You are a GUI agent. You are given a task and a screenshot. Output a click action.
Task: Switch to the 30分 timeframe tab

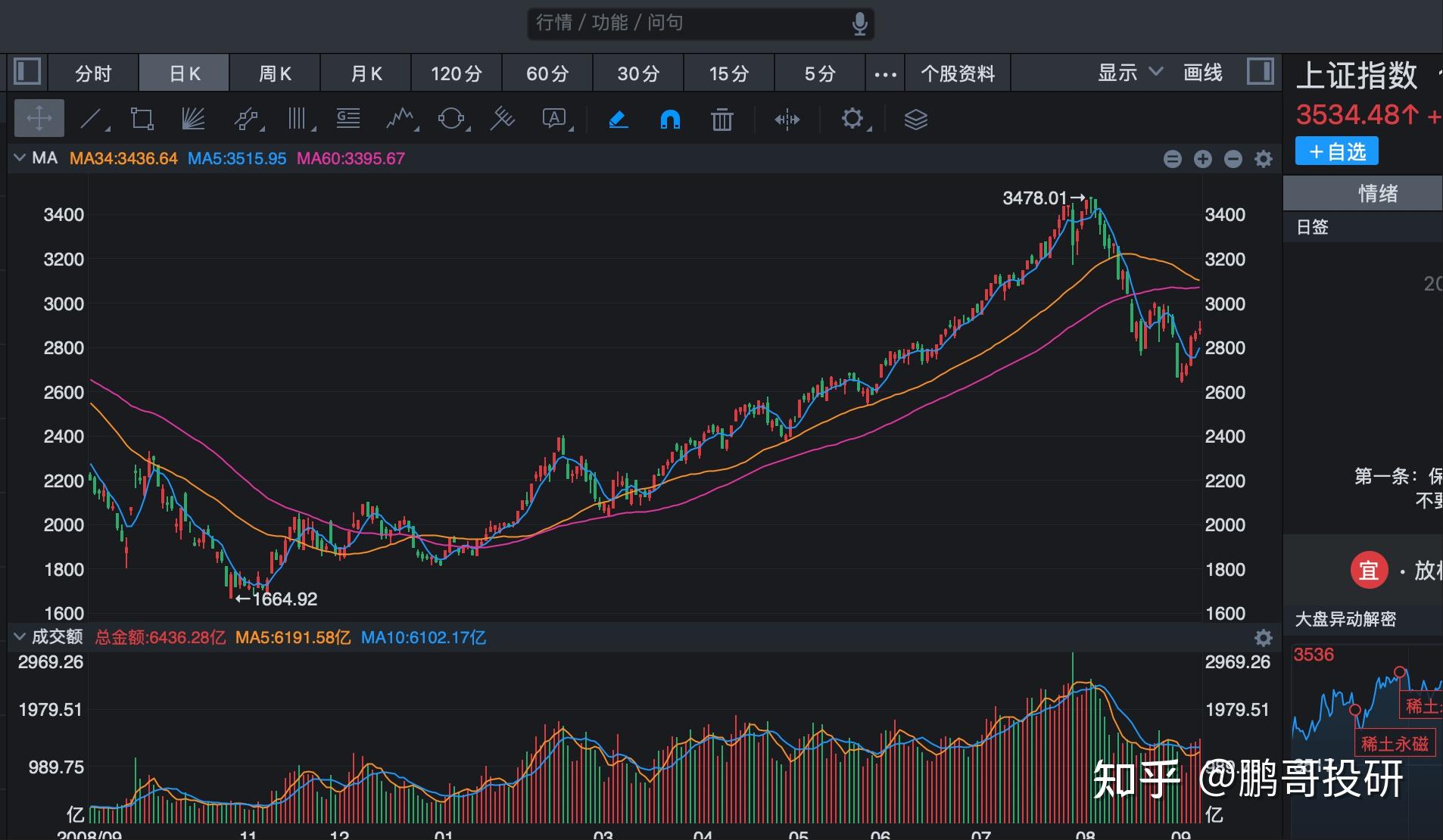coord(638,73)
